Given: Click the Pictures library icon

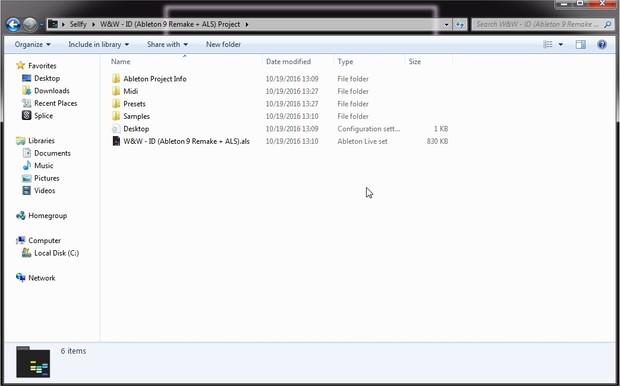Looking at the screenshot, I should (x=26, y=178).
